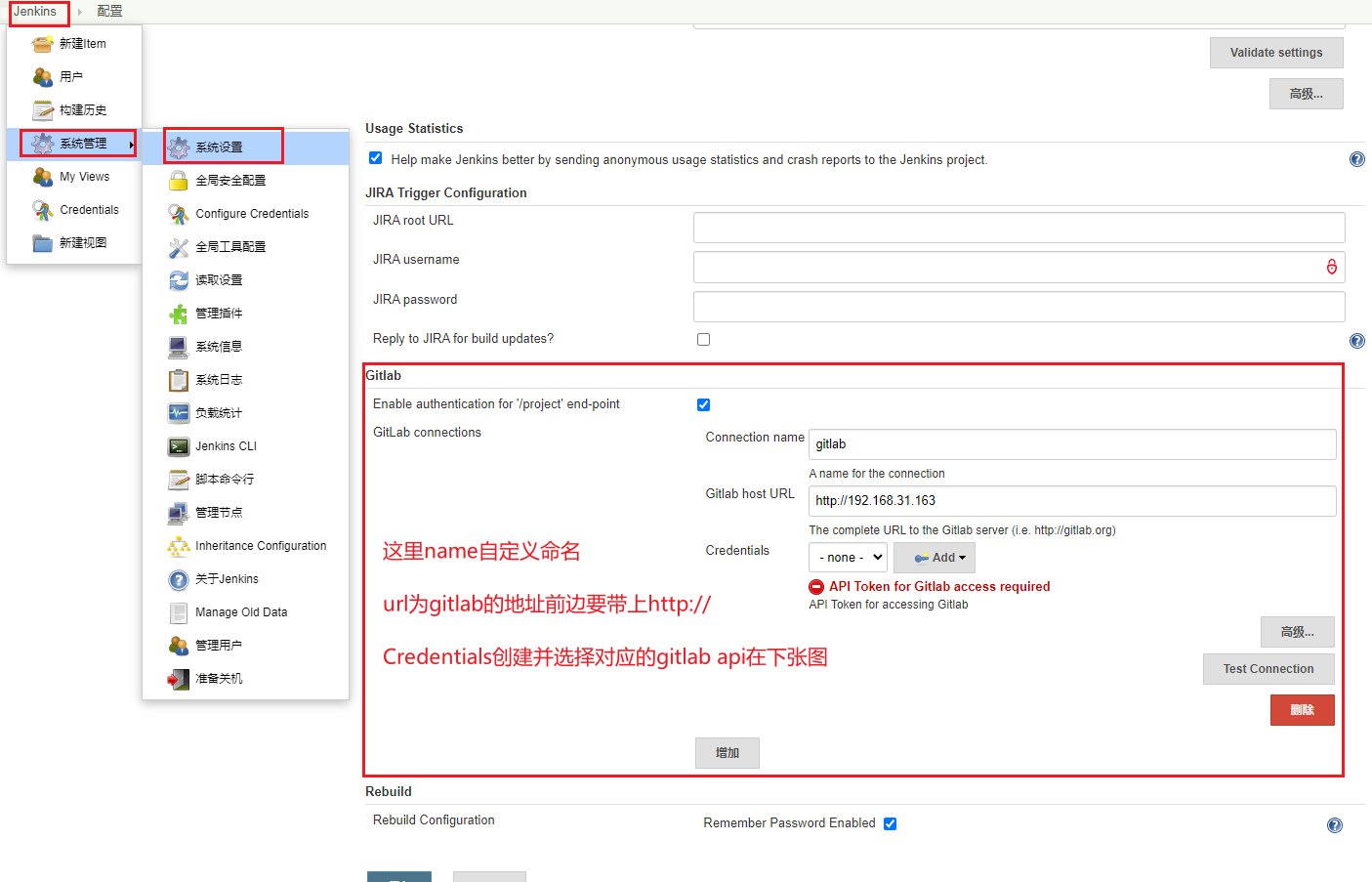Image resolution: width=1372 pixels, height=882 pixels.
Task: Click the red 删除 button
Action: [x=1303, y=710]
